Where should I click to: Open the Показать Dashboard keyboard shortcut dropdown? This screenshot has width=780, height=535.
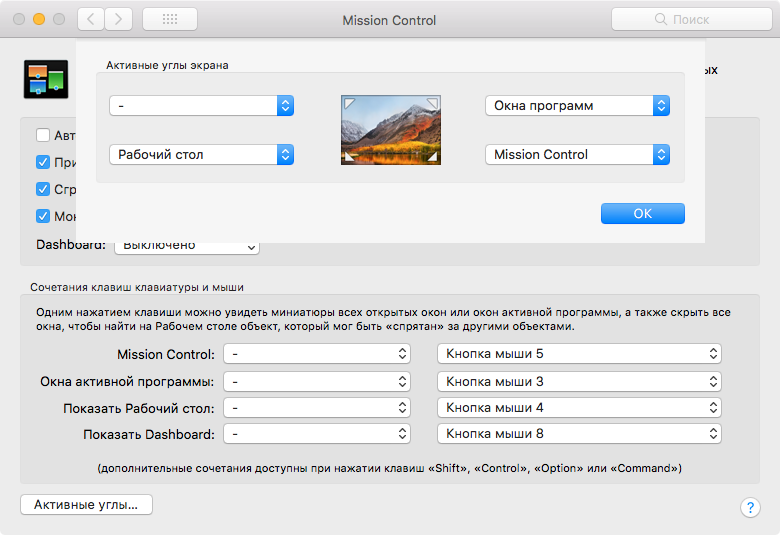[x=317, y=434]
